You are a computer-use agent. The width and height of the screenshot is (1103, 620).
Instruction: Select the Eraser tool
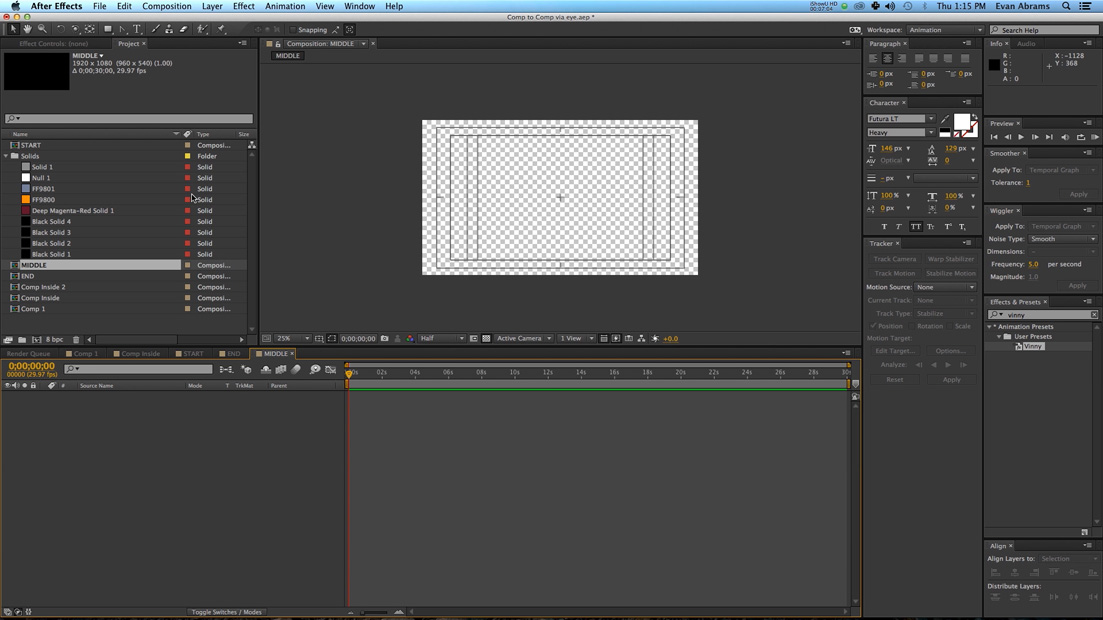pos(184,30)
